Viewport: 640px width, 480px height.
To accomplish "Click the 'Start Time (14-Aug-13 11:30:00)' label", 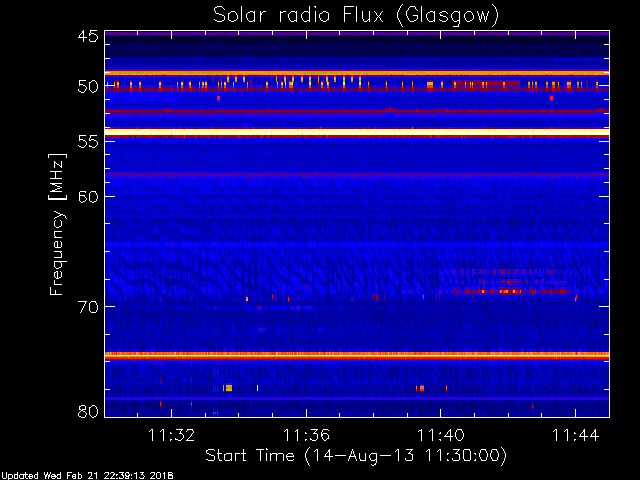I will tap(356, 455).
